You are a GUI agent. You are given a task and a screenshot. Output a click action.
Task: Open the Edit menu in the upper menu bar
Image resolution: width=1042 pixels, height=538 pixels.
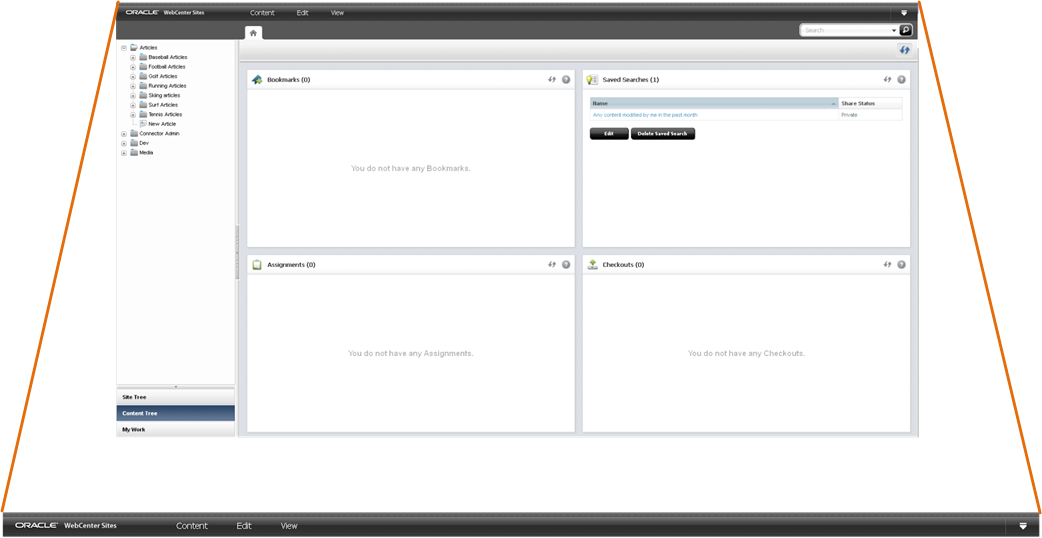[302, 13]
